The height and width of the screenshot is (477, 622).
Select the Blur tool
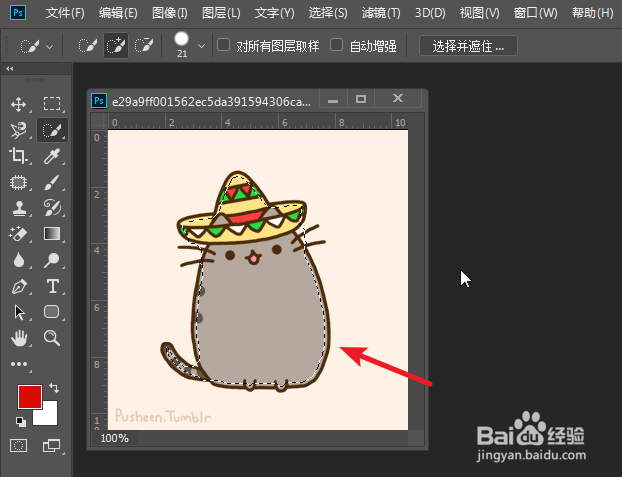pos(19,260)
